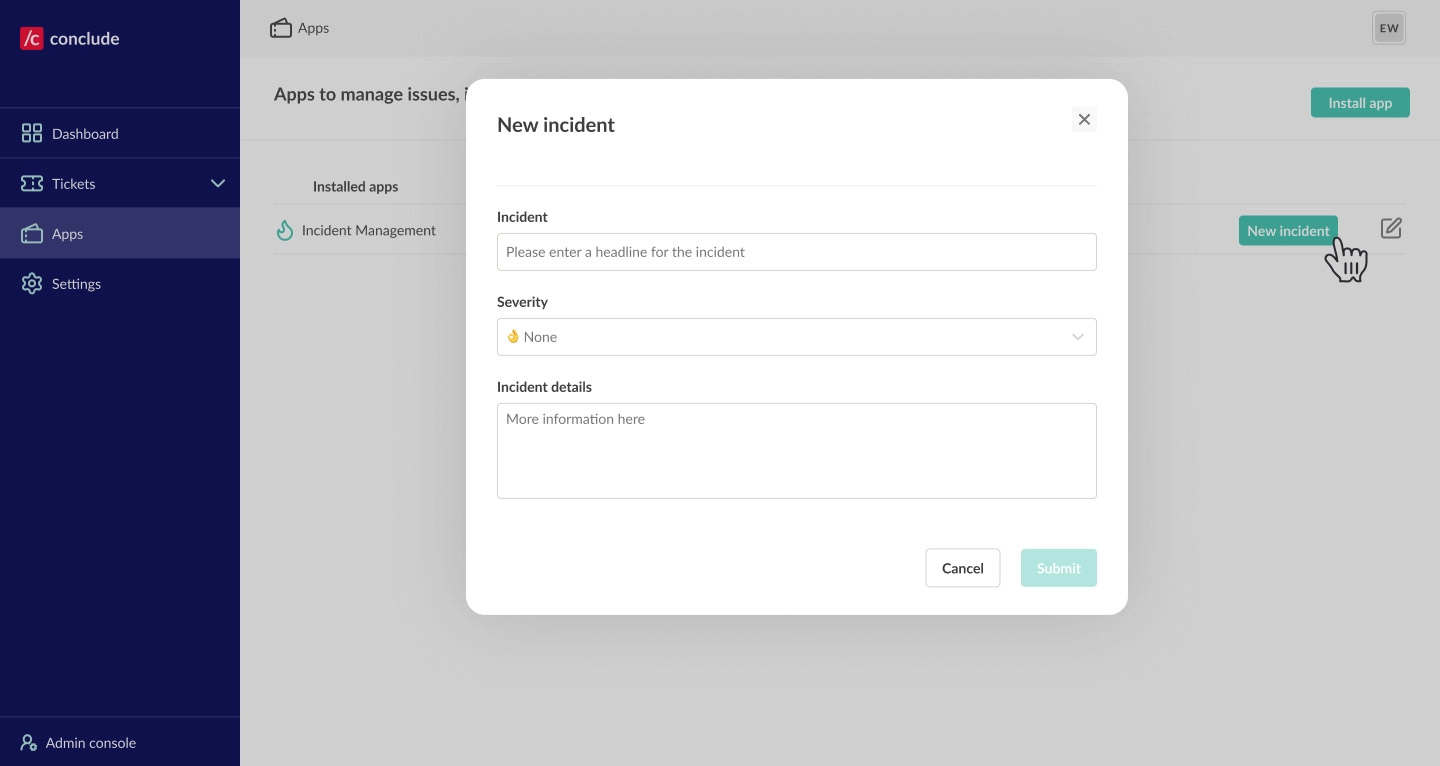The height and width of the screenshot is (766, 1440).
Task: Click the Severity dropdown arrow
Action: coord(1078,337)
